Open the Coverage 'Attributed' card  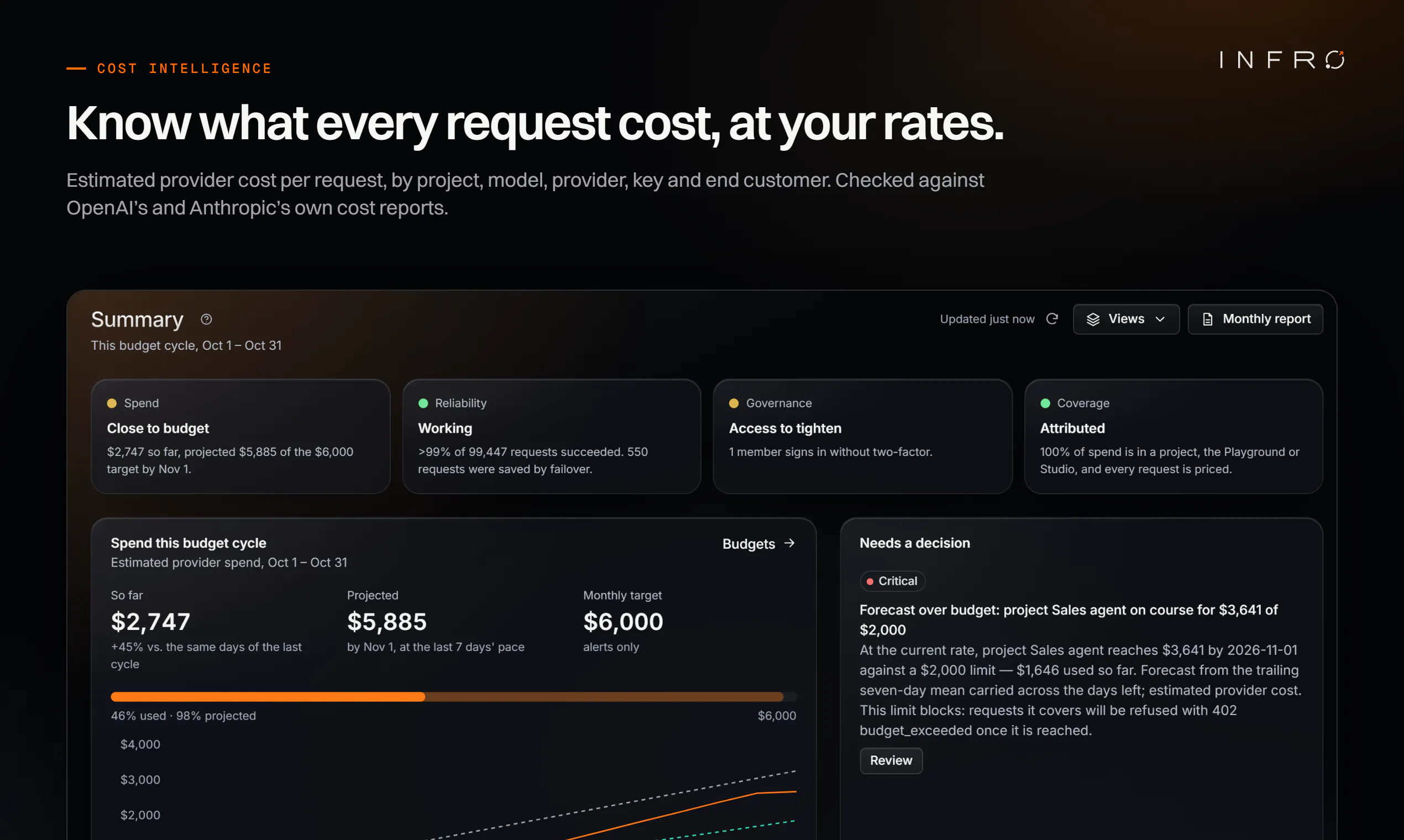click(x=1174, y=437)
